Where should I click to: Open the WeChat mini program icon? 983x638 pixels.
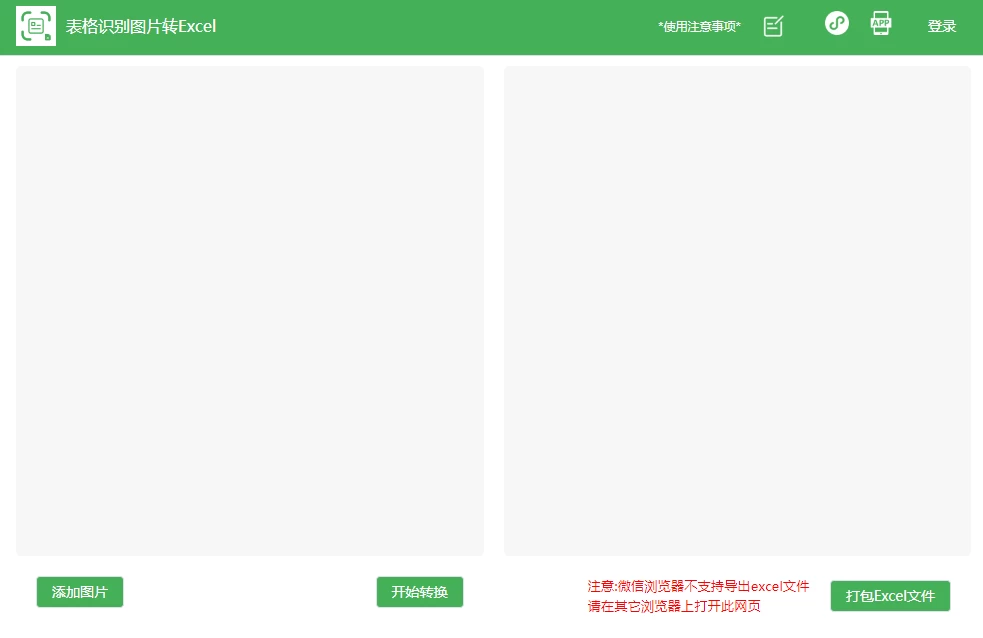pyautogui.click(x=836, y=23)
